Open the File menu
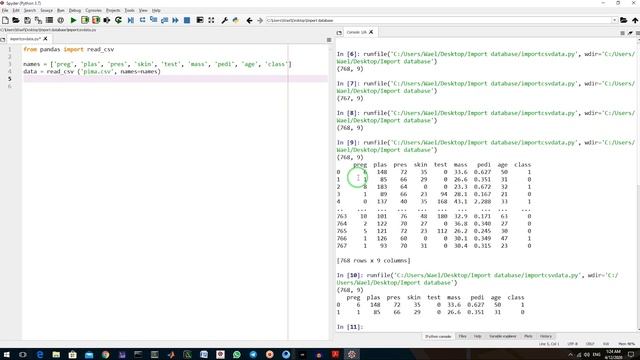Screen dimensions: 640x360 (5, 10)
